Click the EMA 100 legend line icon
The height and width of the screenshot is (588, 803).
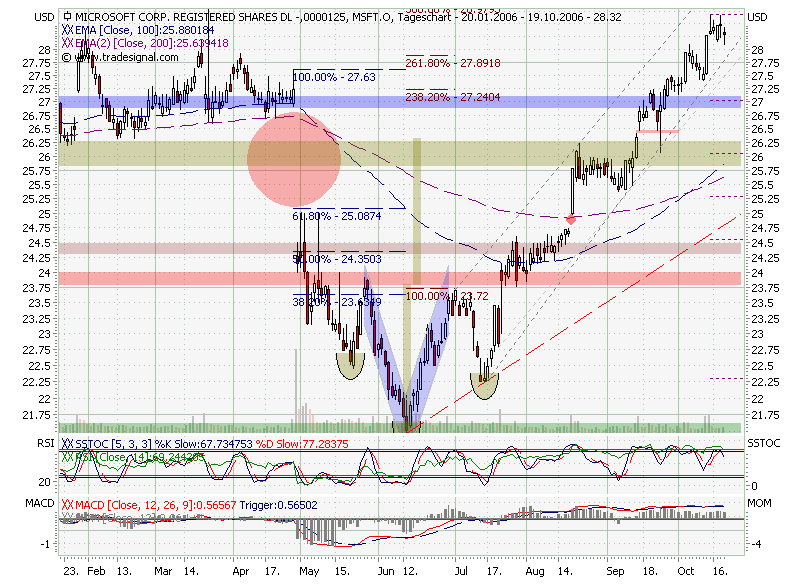(67, 31)
